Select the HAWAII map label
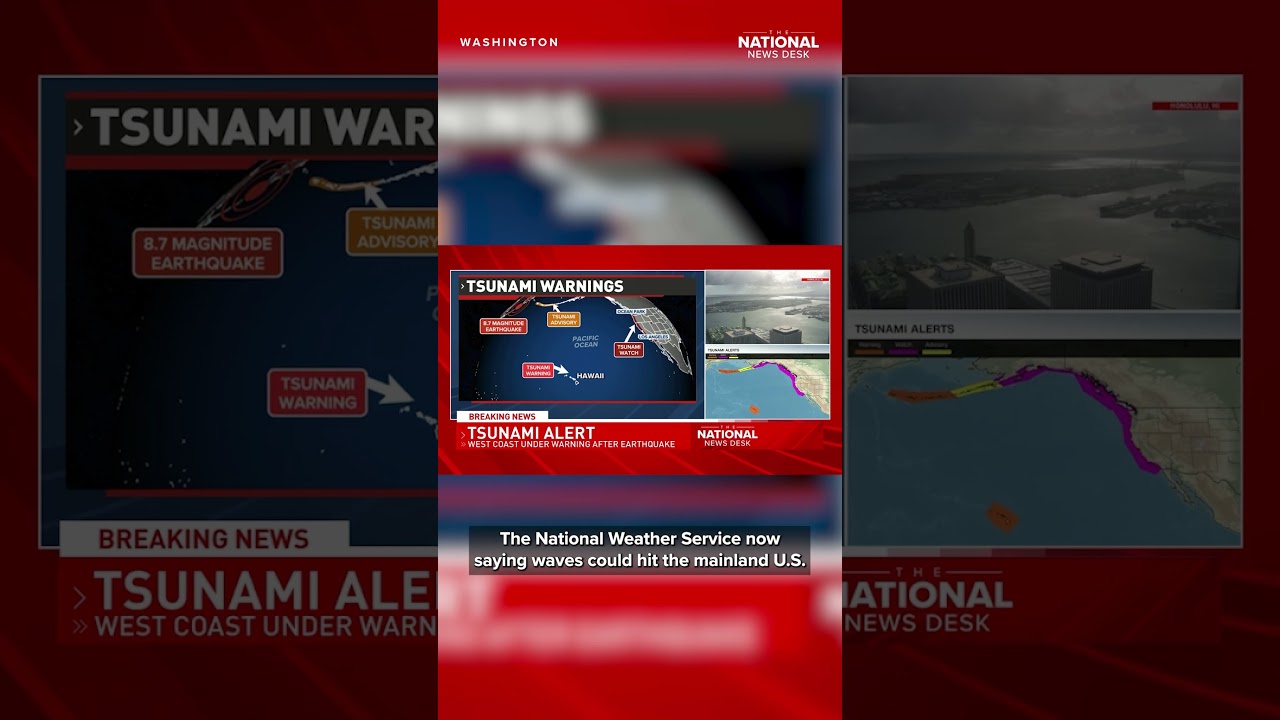The image size is (1280, 720). pos(590,376)
